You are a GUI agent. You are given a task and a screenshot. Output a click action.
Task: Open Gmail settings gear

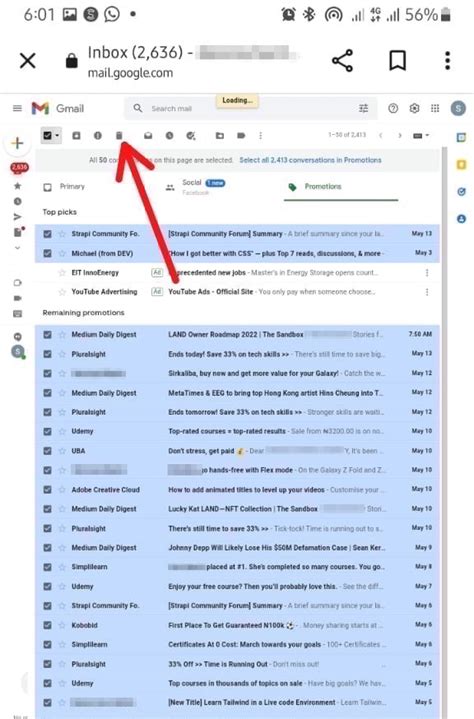click(x=414, y=108)
